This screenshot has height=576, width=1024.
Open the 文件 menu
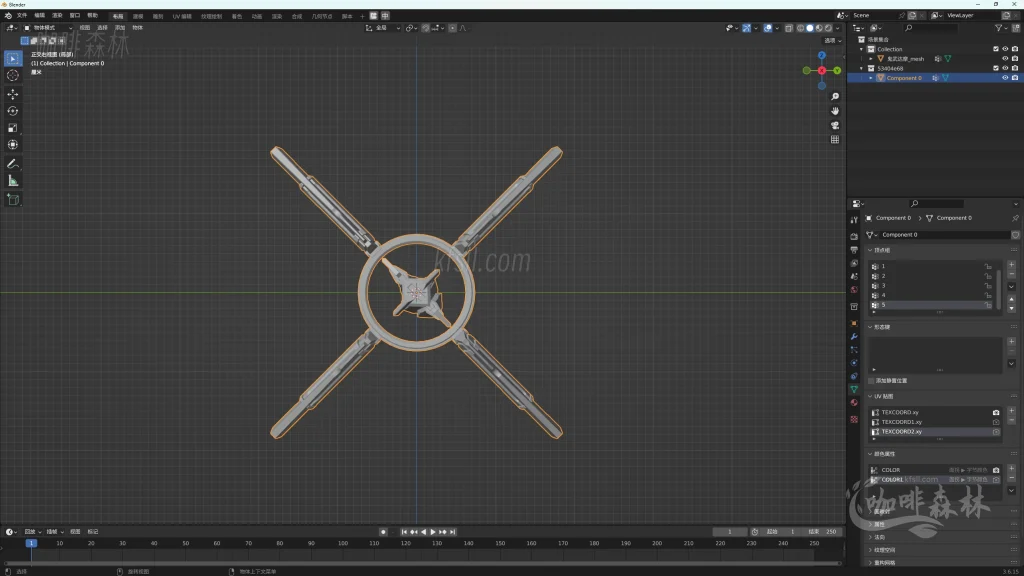(x=22, y=16)
